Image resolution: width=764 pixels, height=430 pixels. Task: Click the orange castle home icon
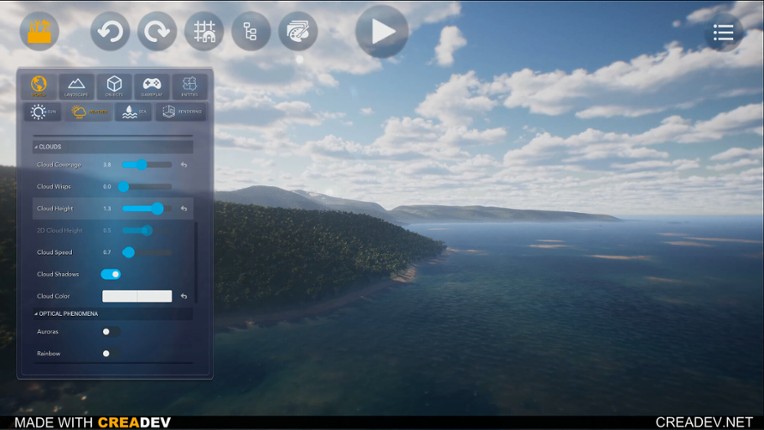(x=39, y=31)
